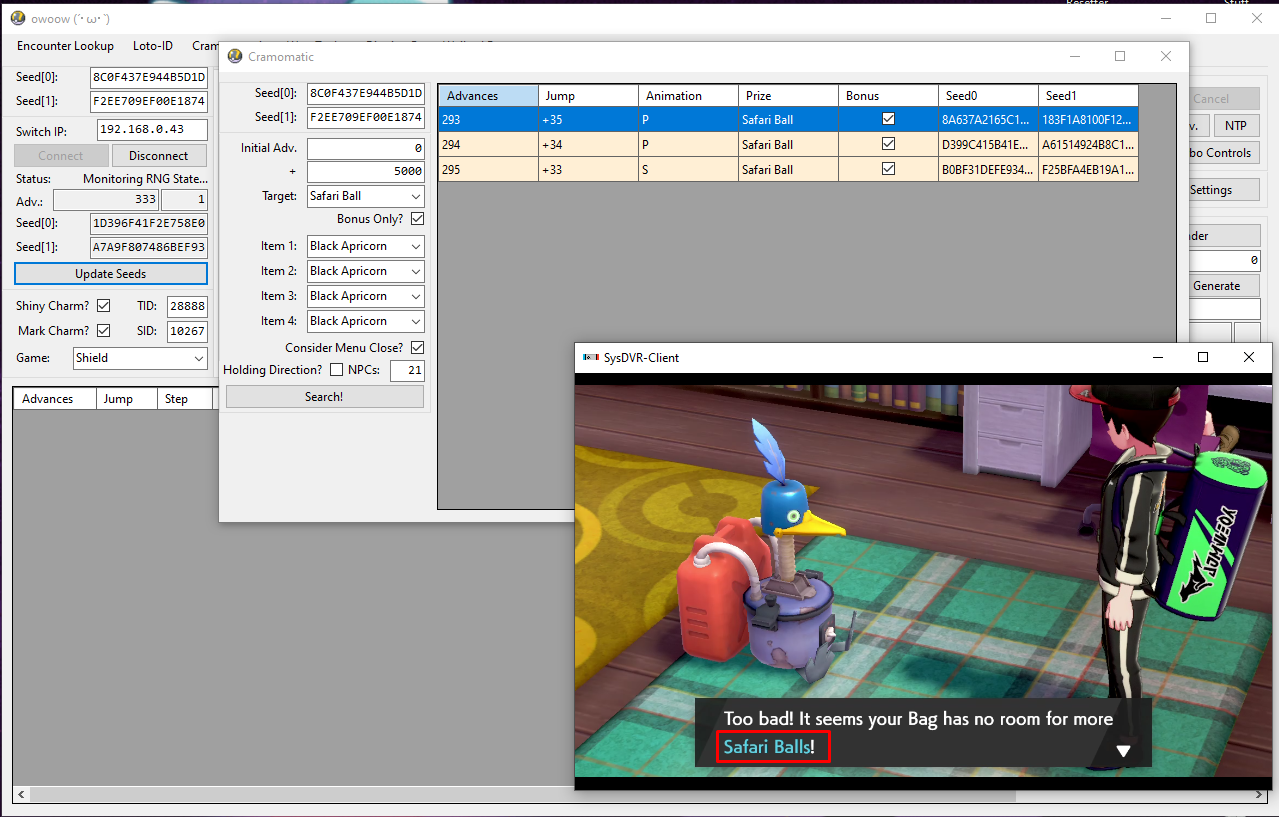Click Cramomatic Seed[1] input field
This screenshot has width=1279, height=817.
[x=365, y=117]
